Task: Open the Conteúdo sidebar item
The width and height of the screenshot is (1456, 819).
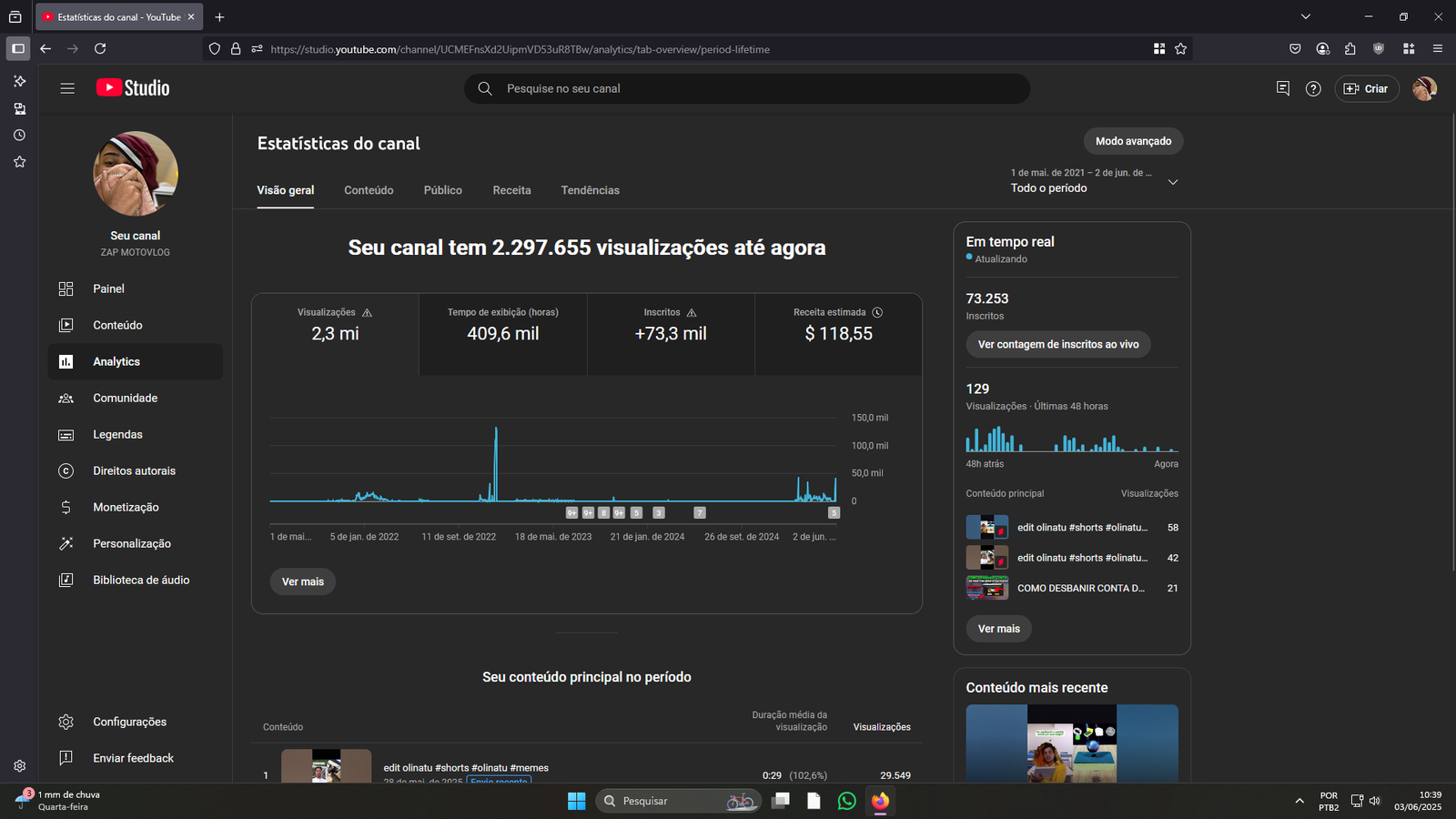Action: 135,325
